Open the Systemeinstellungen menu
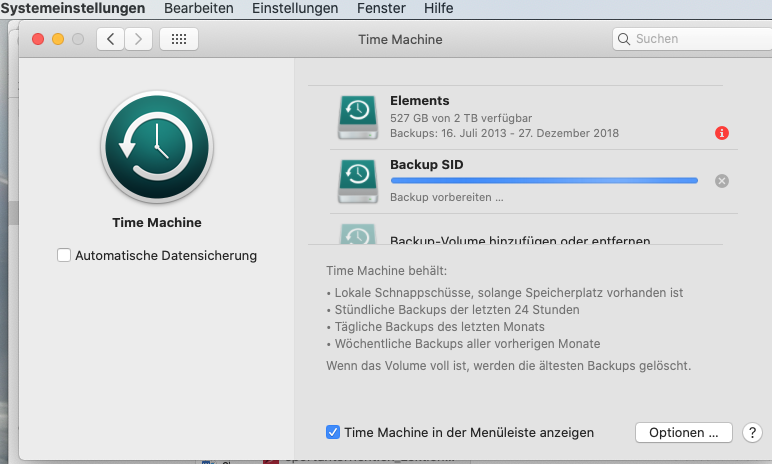772x464 pixels. point(73,8)
